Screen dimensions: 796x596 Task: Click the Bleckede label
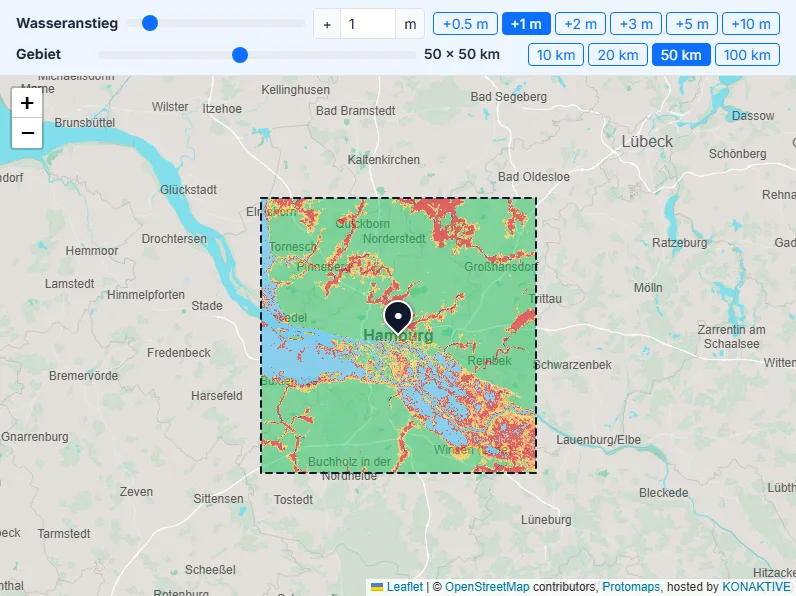click(664, 493)
